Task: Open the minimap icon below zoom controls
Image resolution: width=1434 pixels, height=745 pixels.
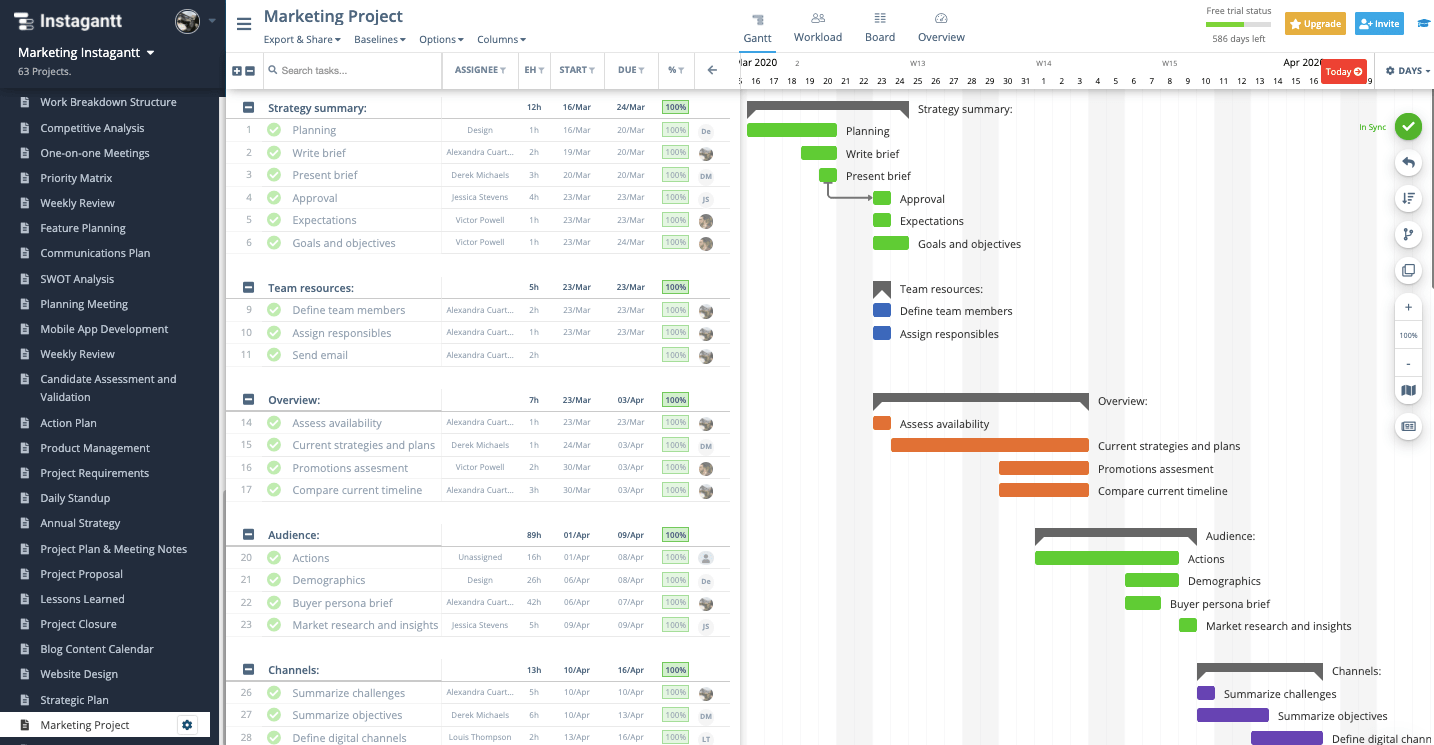Action: coord(1408,390)
